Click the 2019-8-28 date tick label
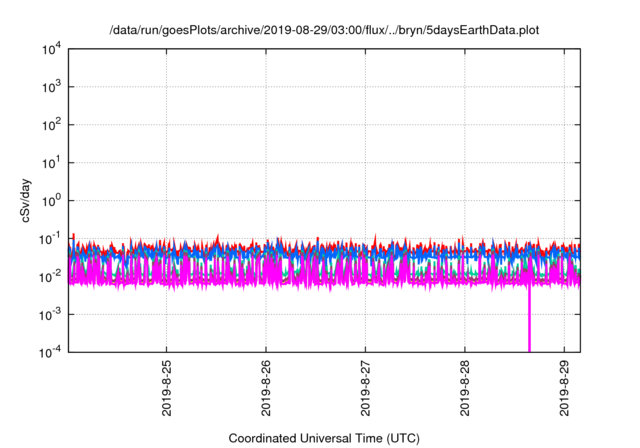 coord(465,388)
